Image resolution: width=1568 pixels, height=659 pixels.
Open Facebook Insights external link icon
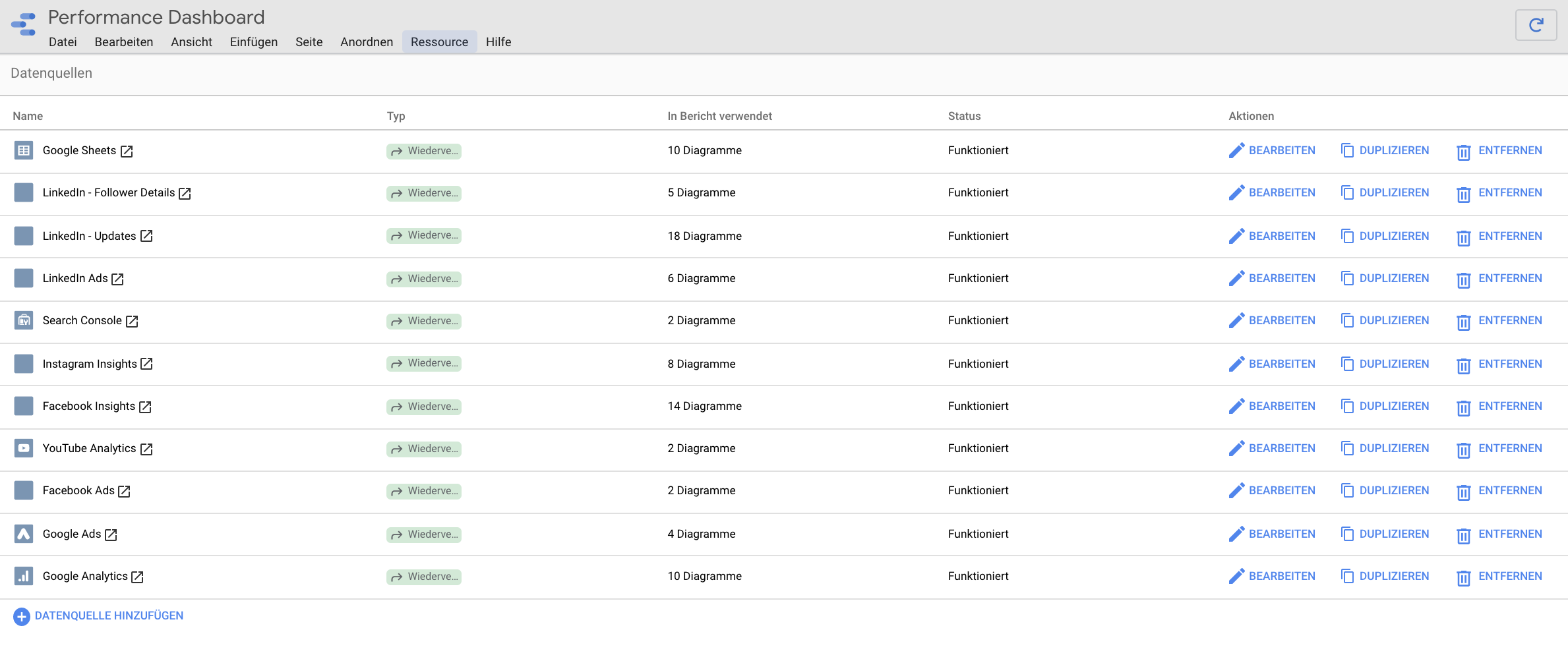(x=146, y=407)
